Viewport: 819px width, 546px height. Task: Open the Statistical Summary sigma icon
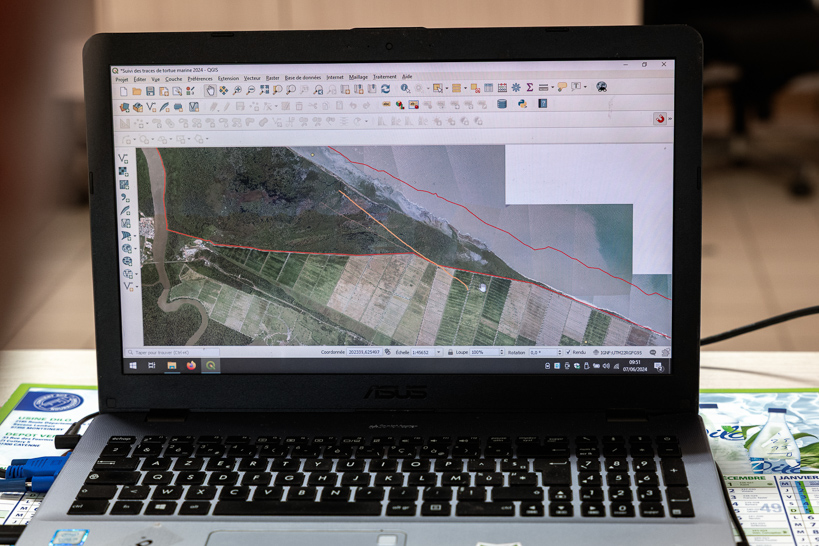pyautogui.click(x=529, y=88)
